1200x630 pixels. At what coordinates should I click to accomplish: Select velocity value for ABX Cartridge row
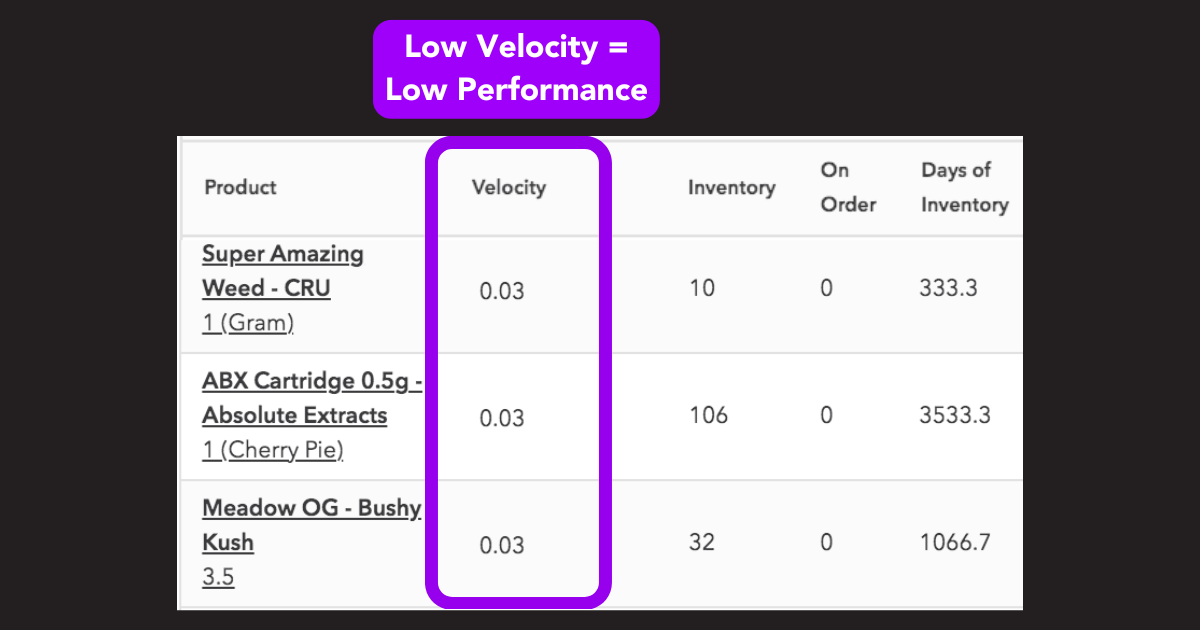tap(502, 418)
